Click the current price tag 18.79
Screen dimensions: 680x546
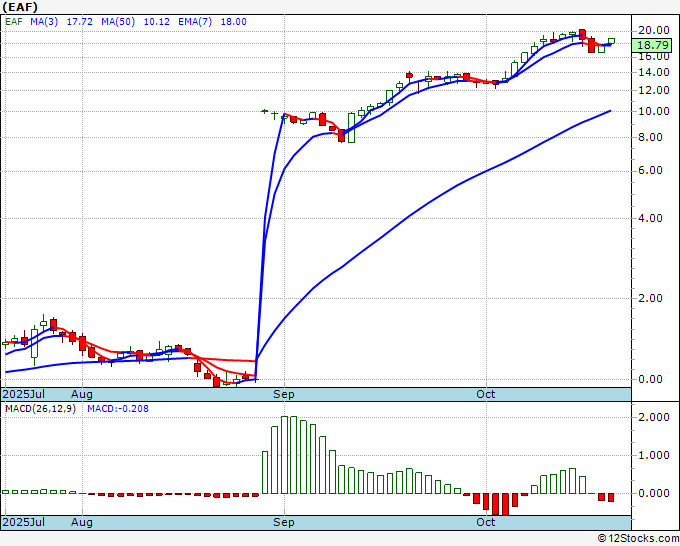click(652, 45)
